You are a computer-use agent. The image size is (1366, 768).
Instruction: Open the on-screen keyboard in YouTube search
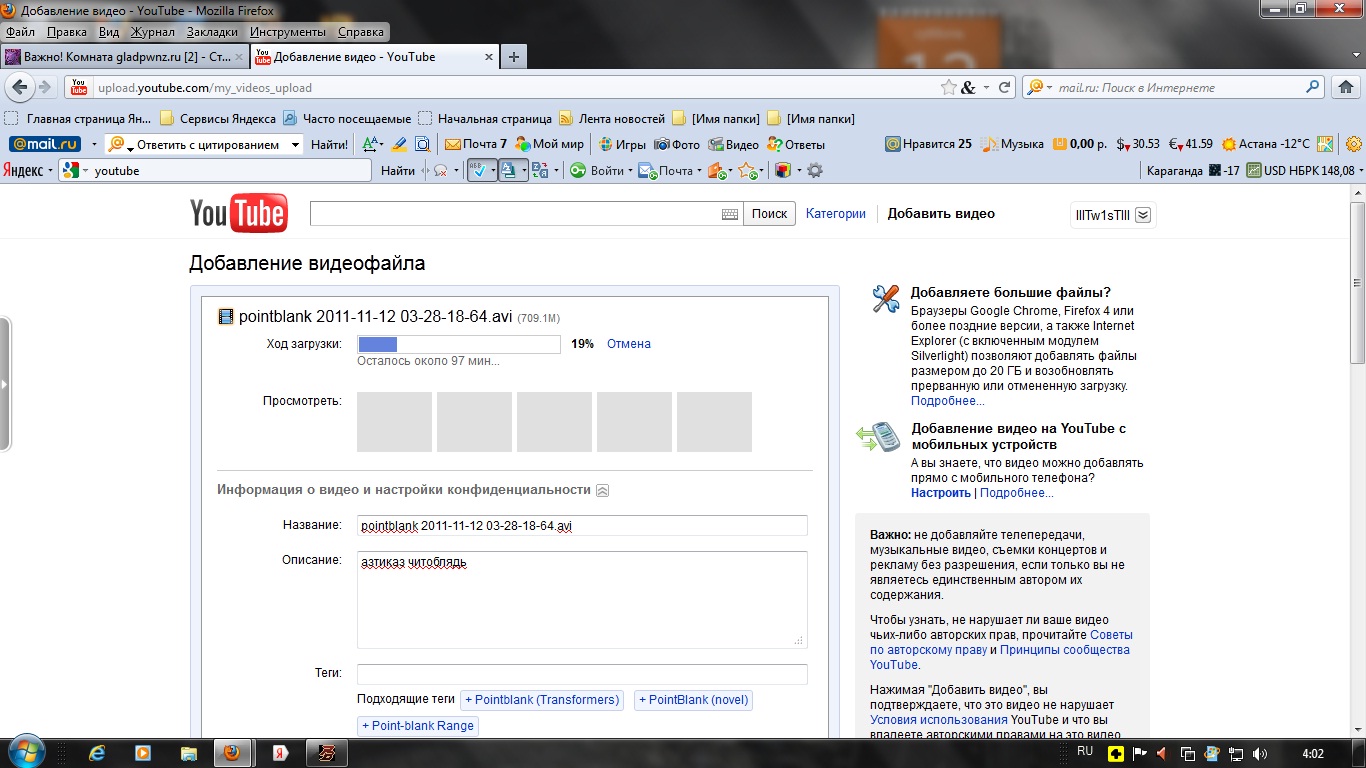point(730,214)
